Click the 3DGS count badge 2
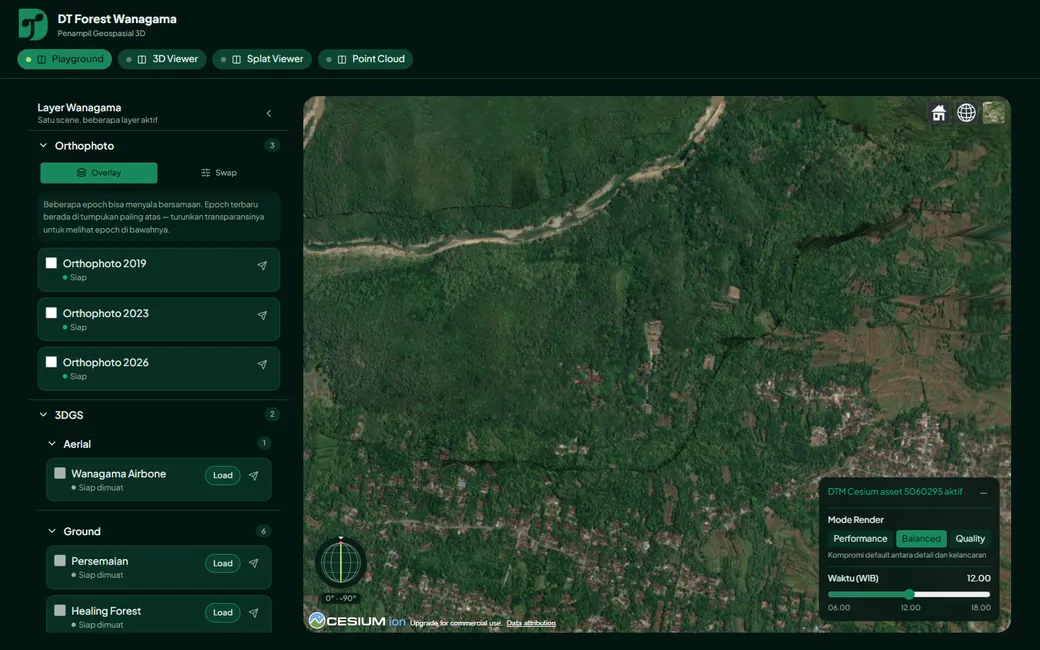 272,415
